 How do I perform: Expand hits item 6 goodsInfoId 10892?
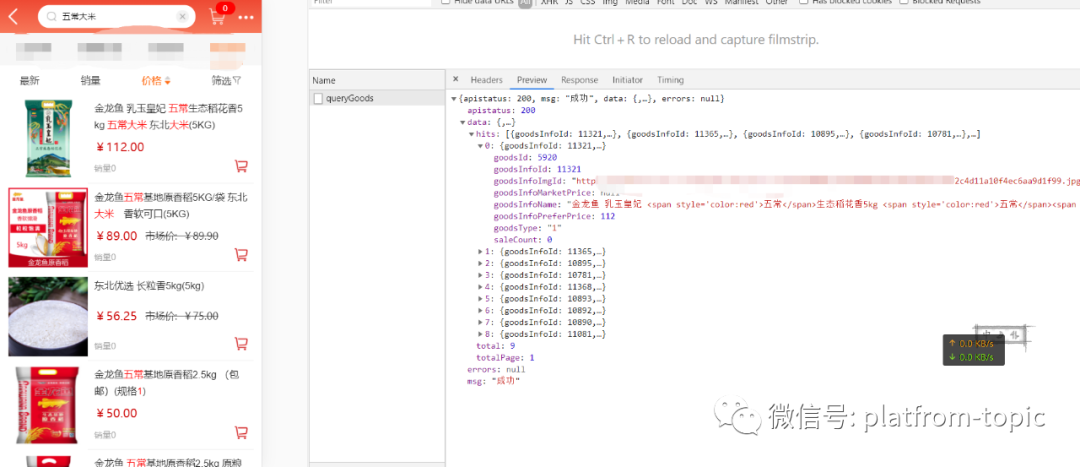click(480, 310)
